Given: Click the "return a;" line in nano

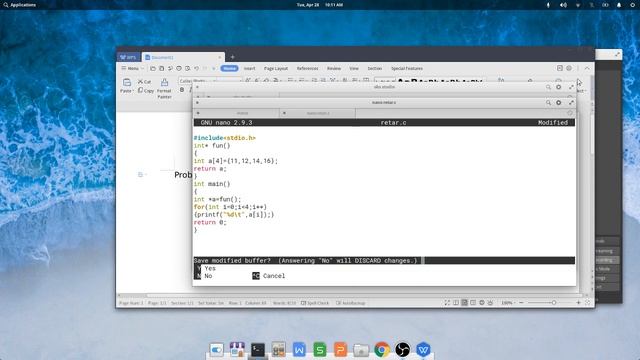Looking at the screenshot, I should [210, 169].
